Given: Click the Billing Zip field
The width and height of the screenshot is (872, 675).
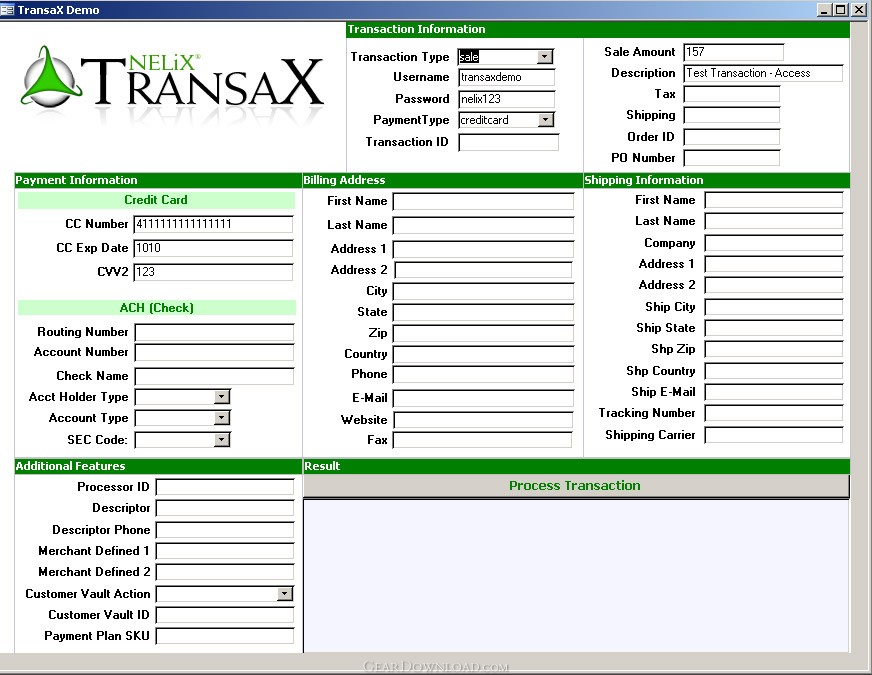Looking at the screenshot, I should pos(483,334).
